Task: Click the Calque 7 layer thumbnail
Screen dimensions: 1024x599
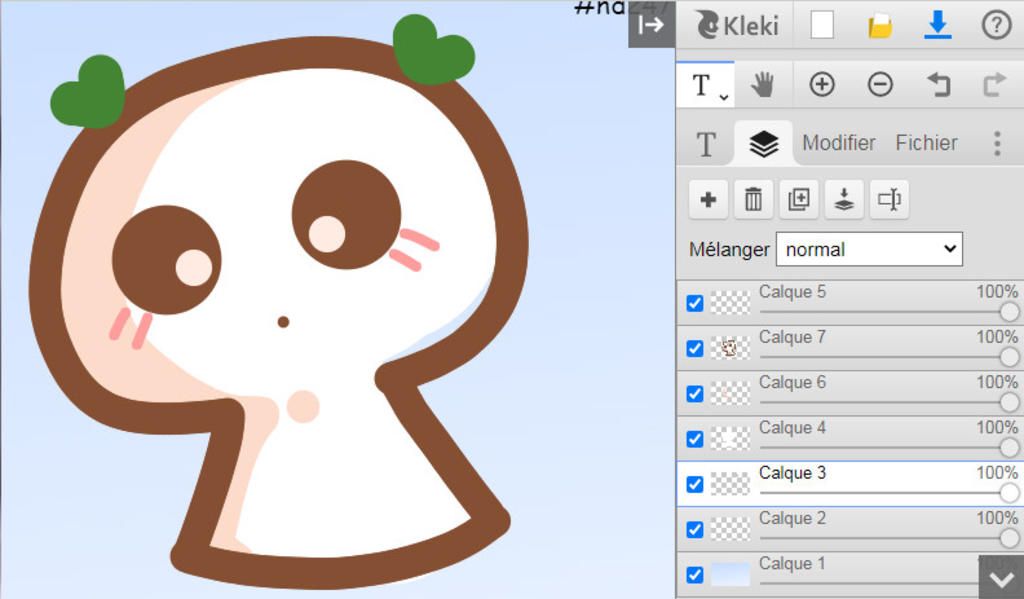Action: (730, 348)
